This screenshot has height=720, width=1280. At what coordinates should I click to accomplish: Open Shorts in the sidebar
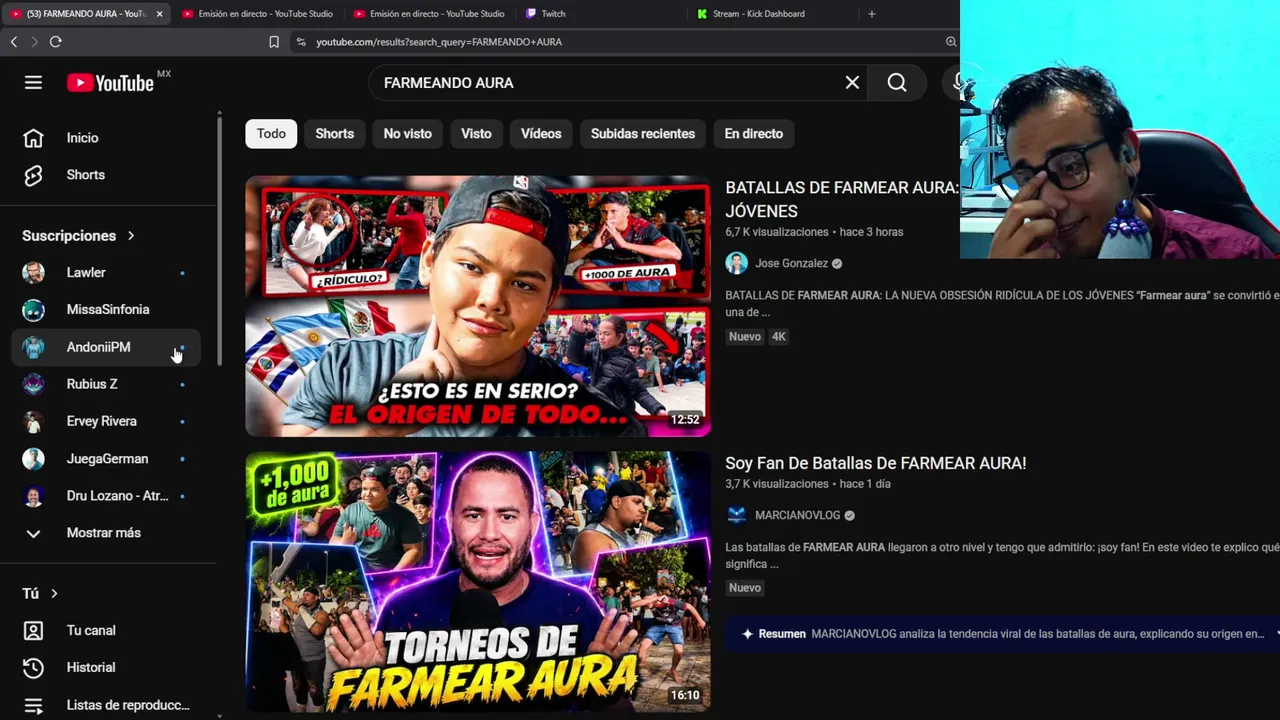coord(106,175)
